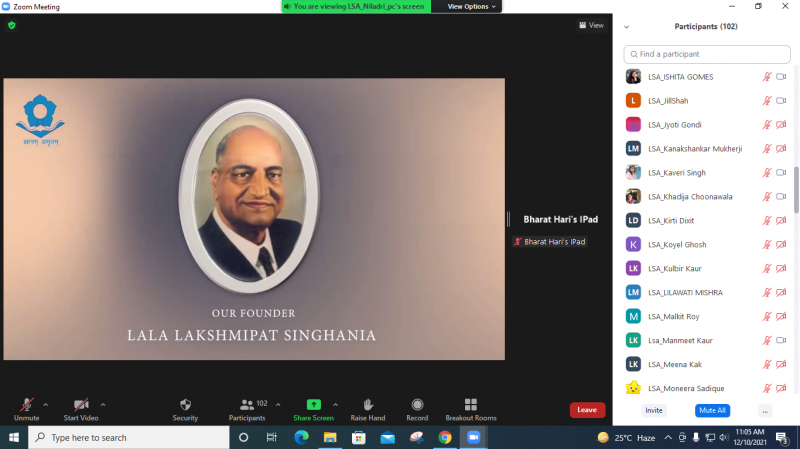Click the participants list scrollbar
800x449 pixels.
pyautogui.click(x=796, y=190)
